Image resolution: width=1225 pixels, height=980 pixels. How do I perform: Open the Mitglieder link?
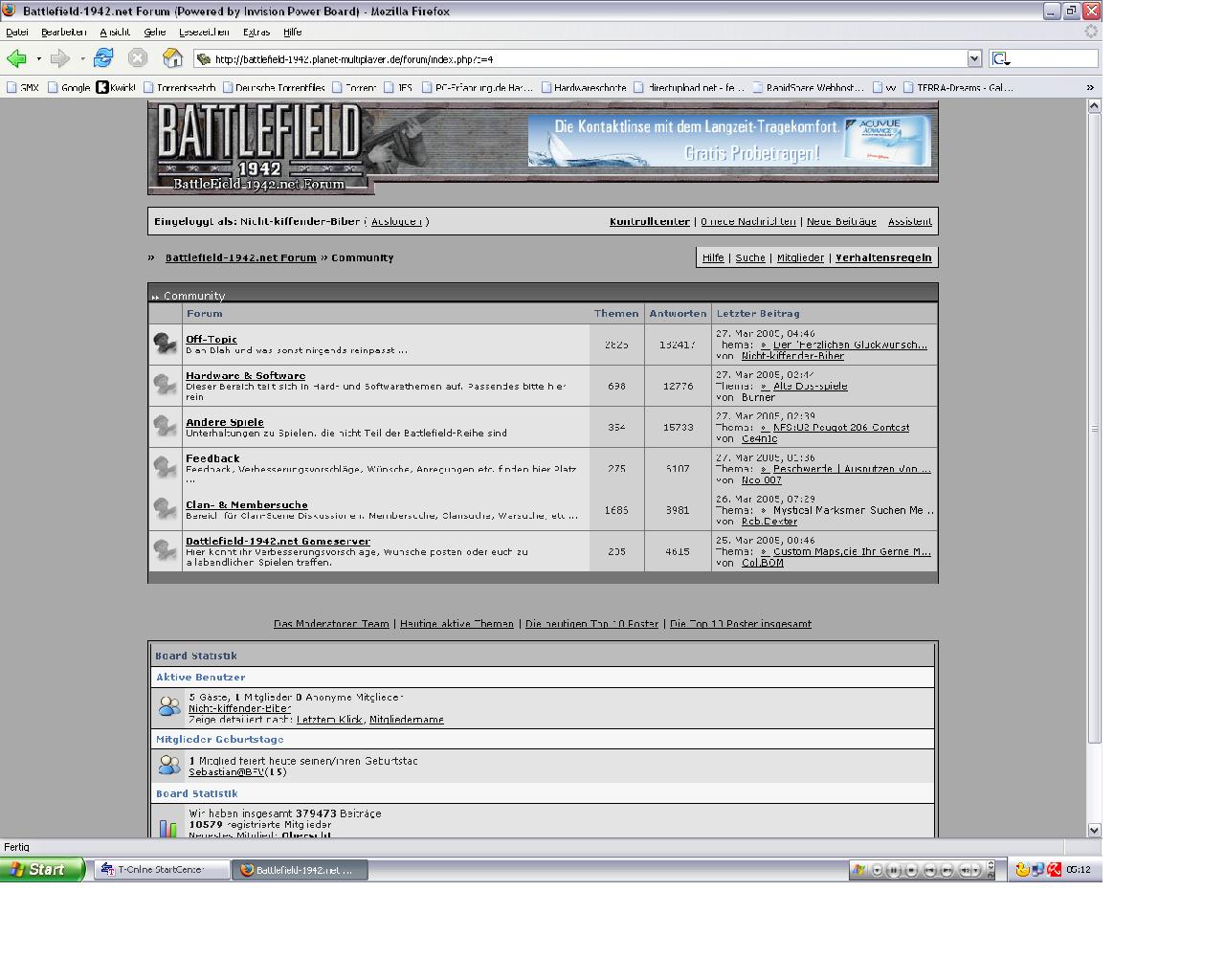pyautogui.click(x=800, y=257)
